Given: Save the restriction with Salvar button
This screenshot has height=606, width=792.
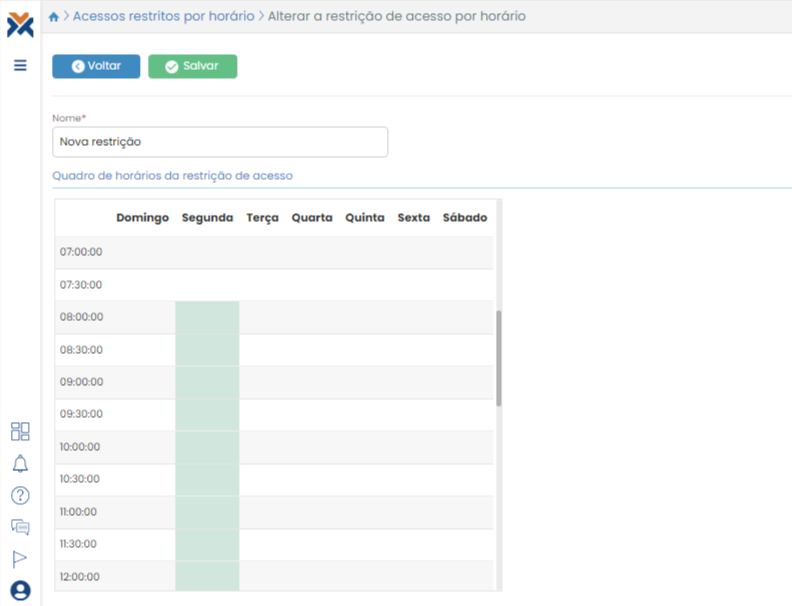Looking at the screenshot, I should click(x=192, y=66).
